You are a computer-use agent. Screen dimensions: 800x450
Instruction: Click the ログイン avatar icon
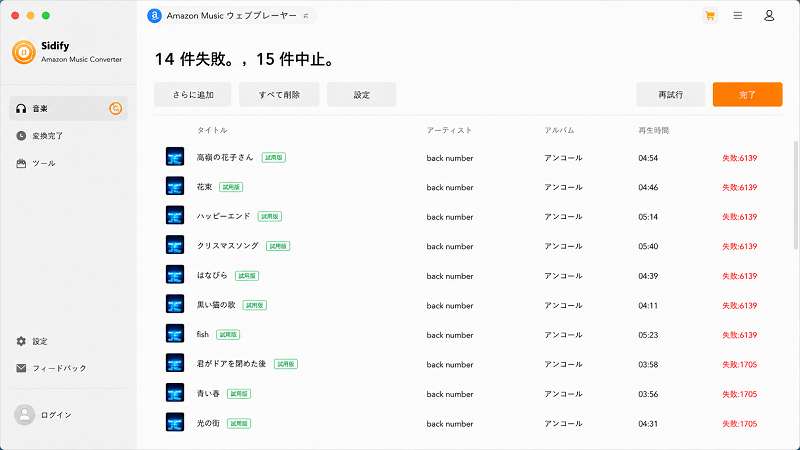tap(24, 415)
